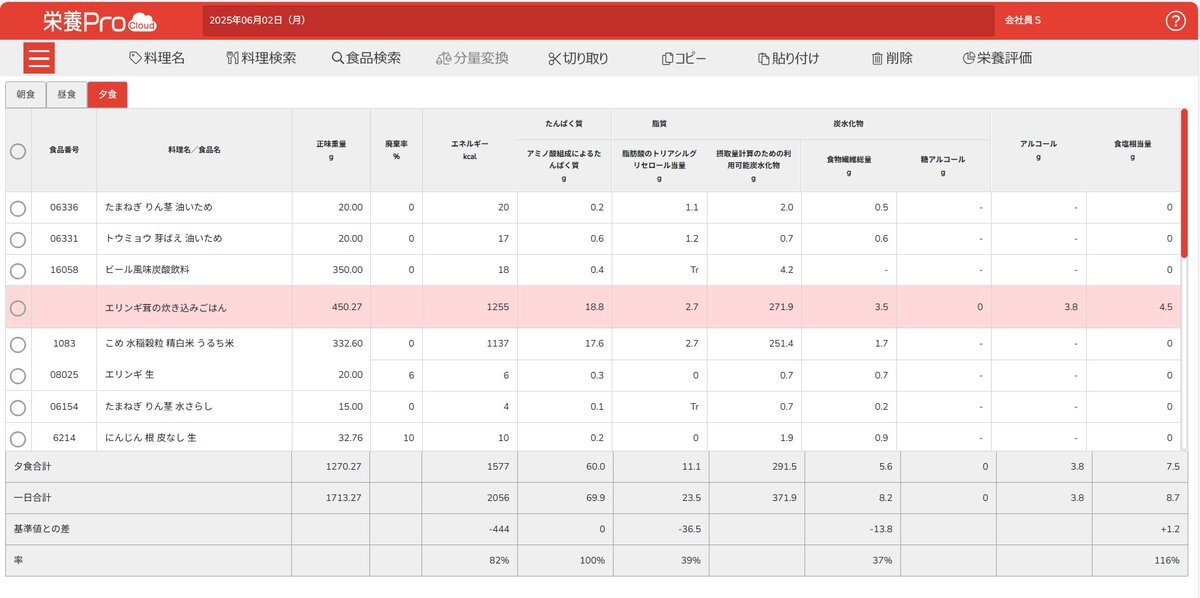Select the エリンギ茸の炊き込みごはん row radio button

tap(18, 308)
